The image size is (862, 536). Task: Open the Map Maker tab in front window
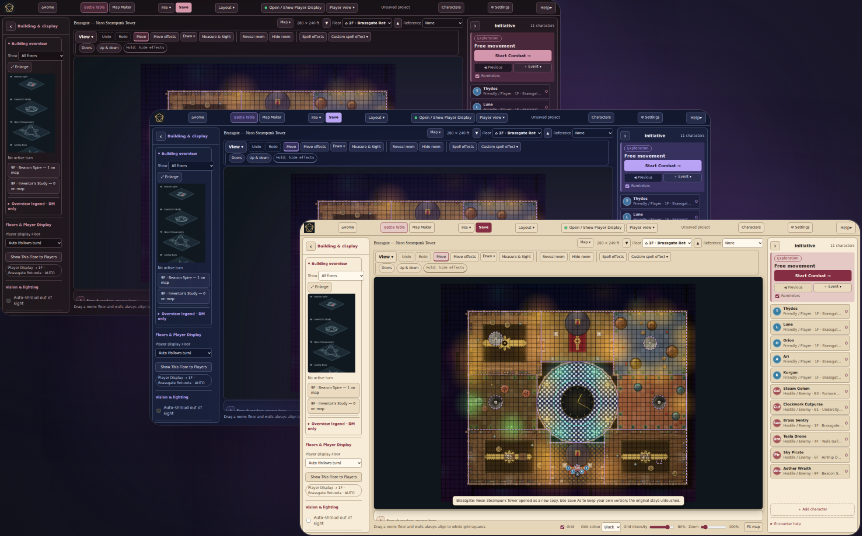[422, 228]
